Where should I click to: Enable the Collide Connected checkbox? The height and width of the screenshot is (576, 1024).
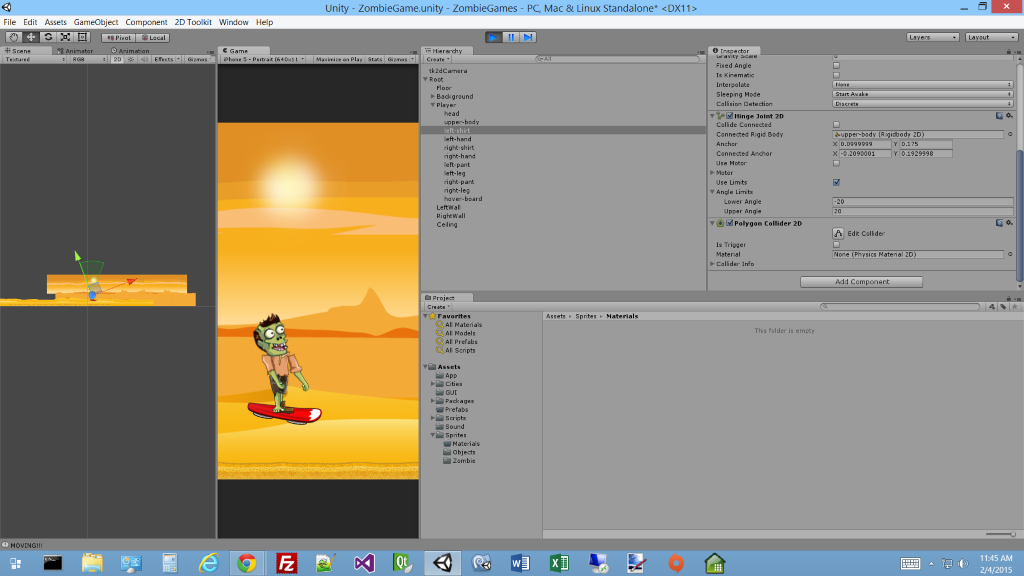point(837,125)
